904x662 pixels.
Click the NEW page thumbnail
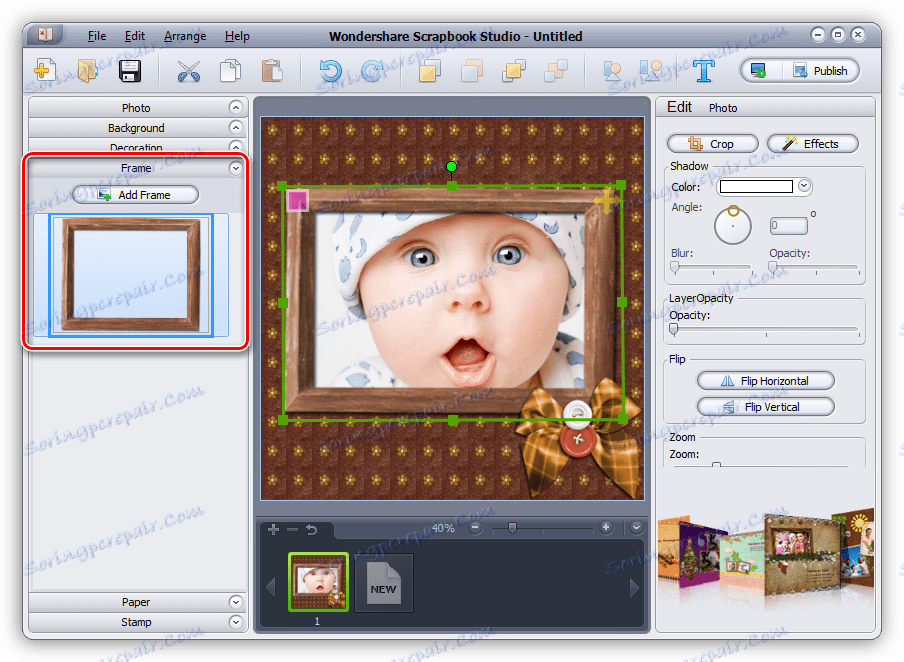(x=383, y=581)
